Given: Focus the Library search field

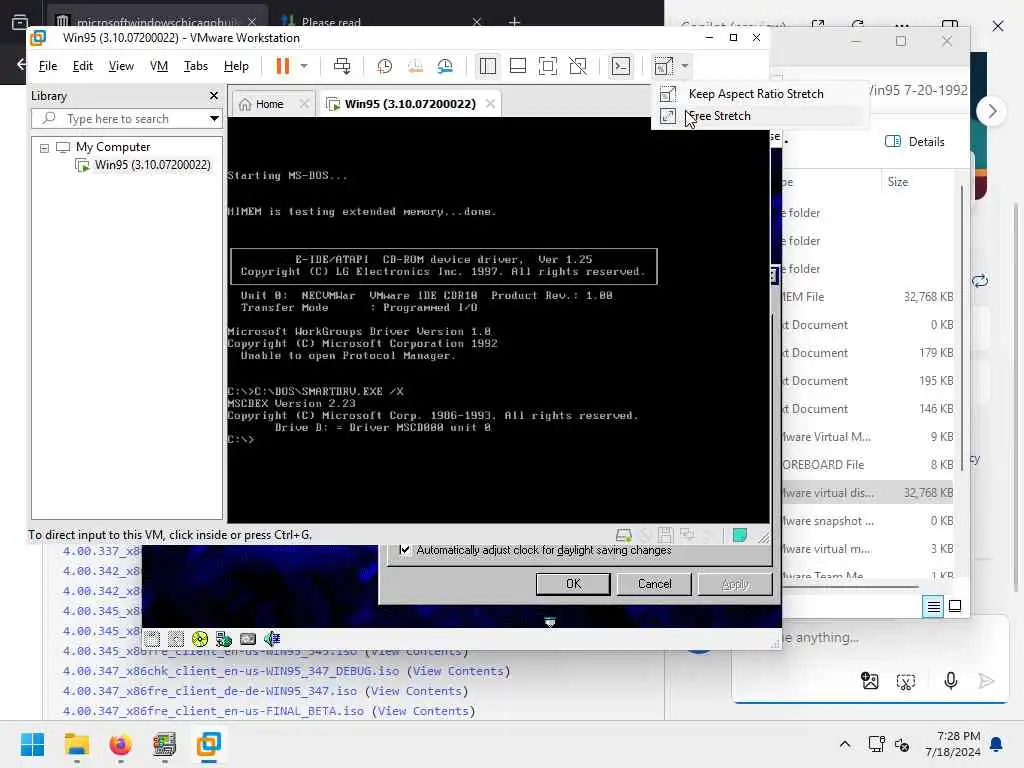Looking at the screenshot, I should point(118,119).
